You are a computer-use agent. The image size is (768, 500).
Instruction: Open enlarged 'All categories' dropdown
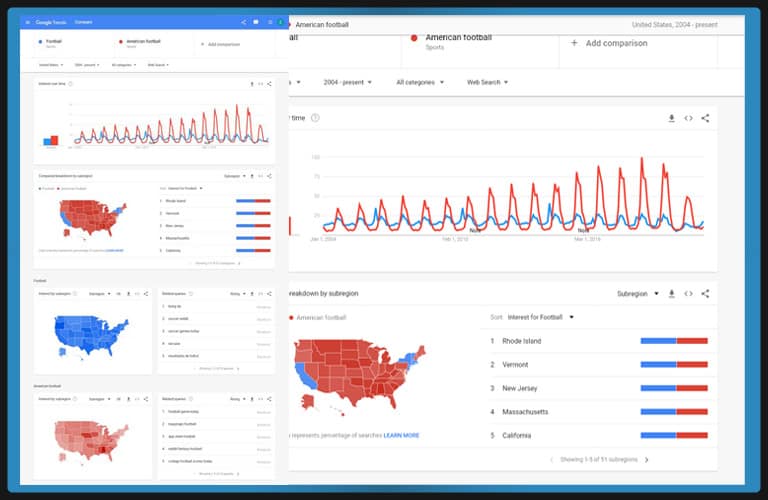pyautogui.click(x=420, y=82)
